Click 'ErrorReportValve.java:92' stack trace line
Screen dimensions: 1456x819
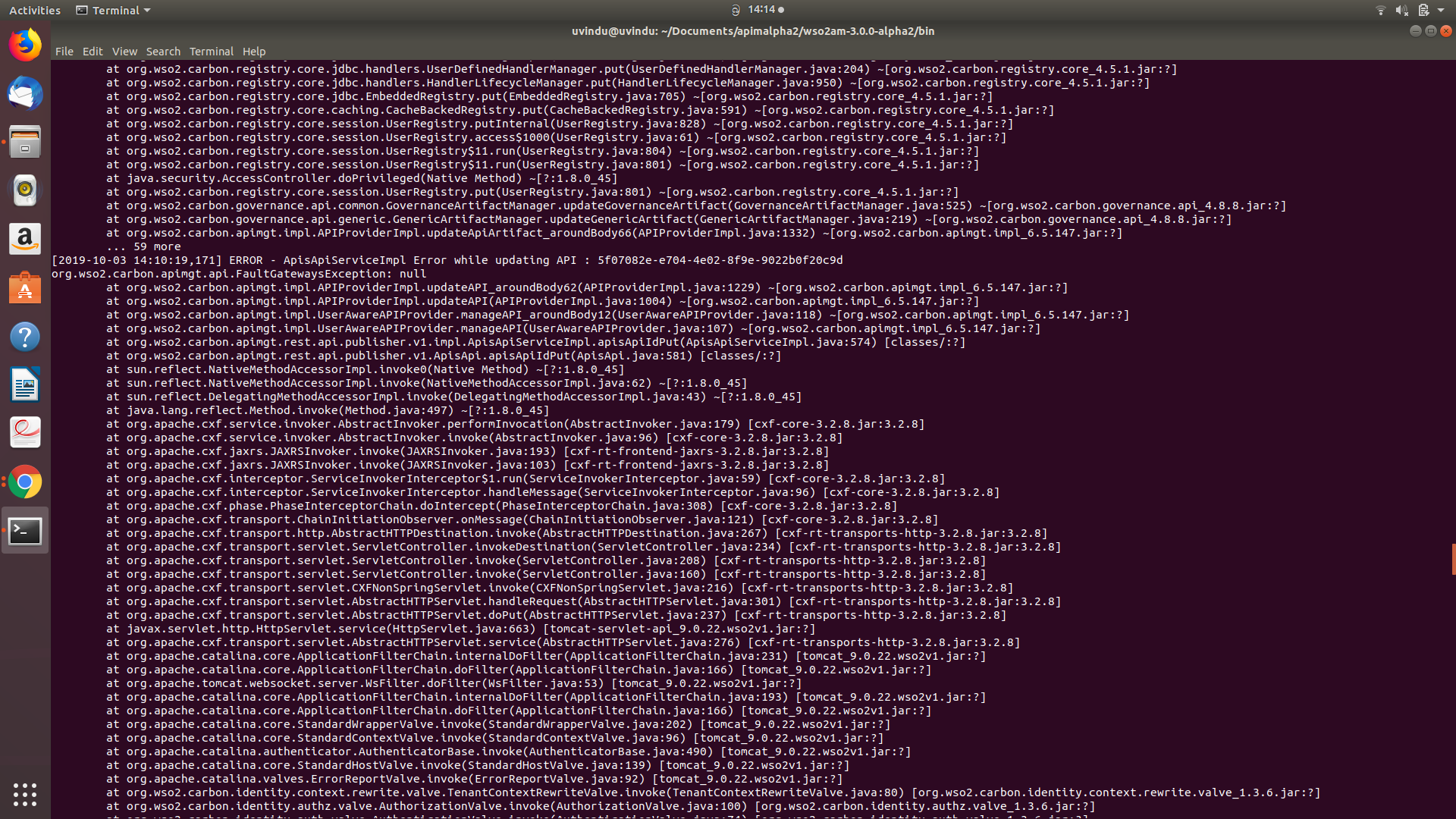(475, 779)
